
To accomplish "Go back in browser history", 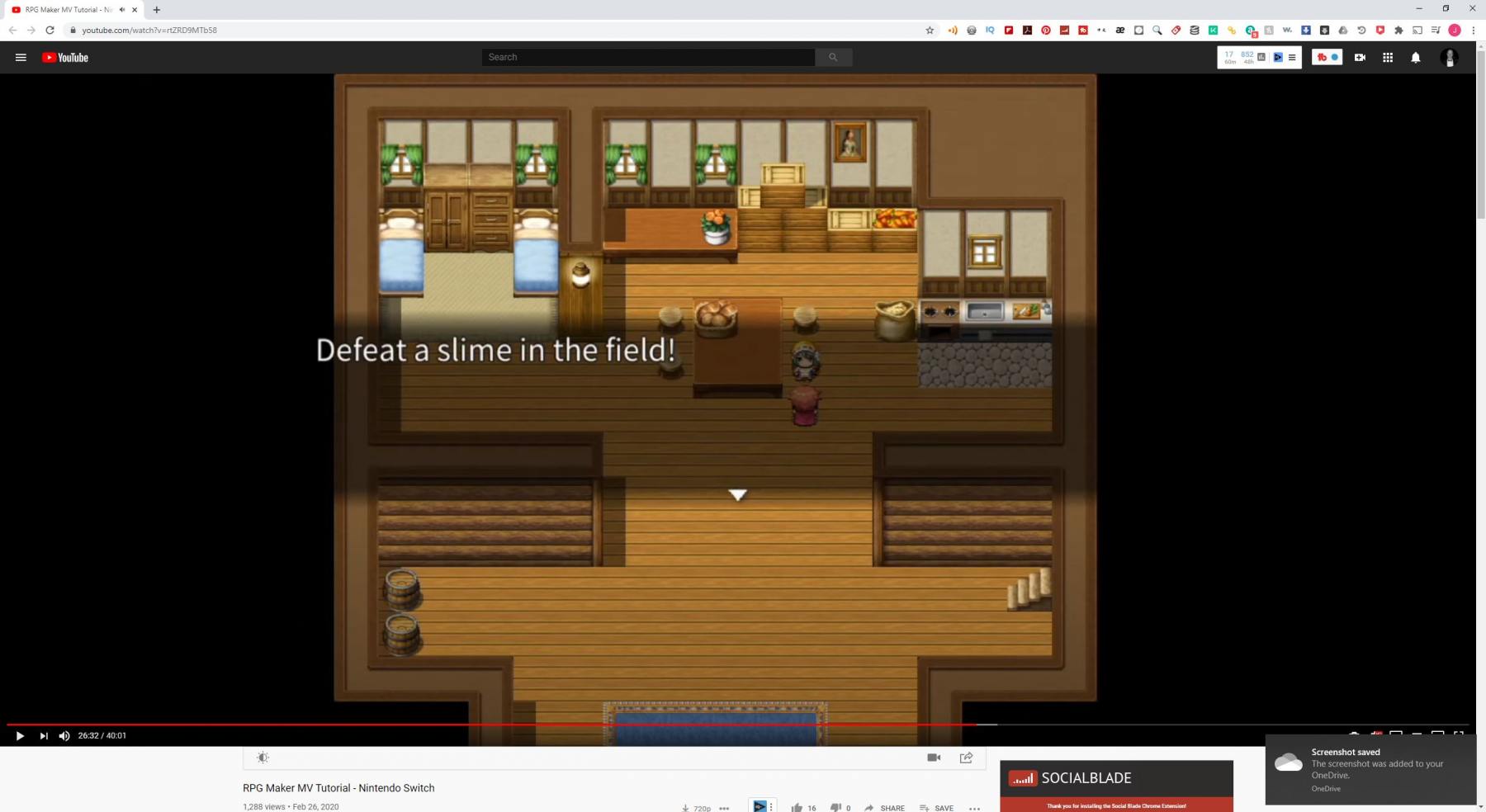I will pyautogui.click(x=12, y=30).
